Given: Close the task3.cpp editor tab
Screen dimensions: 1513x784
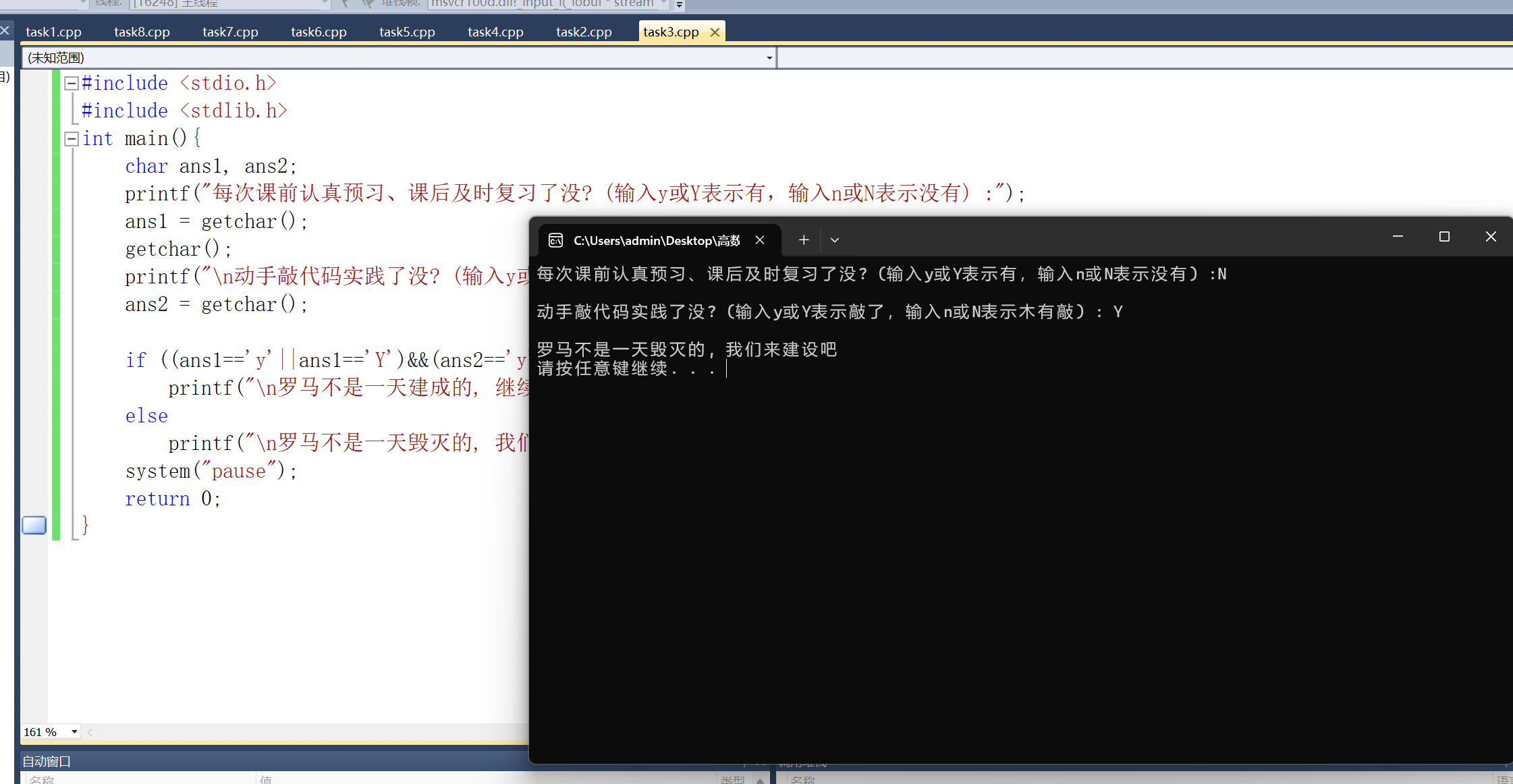Looking at the screenshot, I should [715, 32].
